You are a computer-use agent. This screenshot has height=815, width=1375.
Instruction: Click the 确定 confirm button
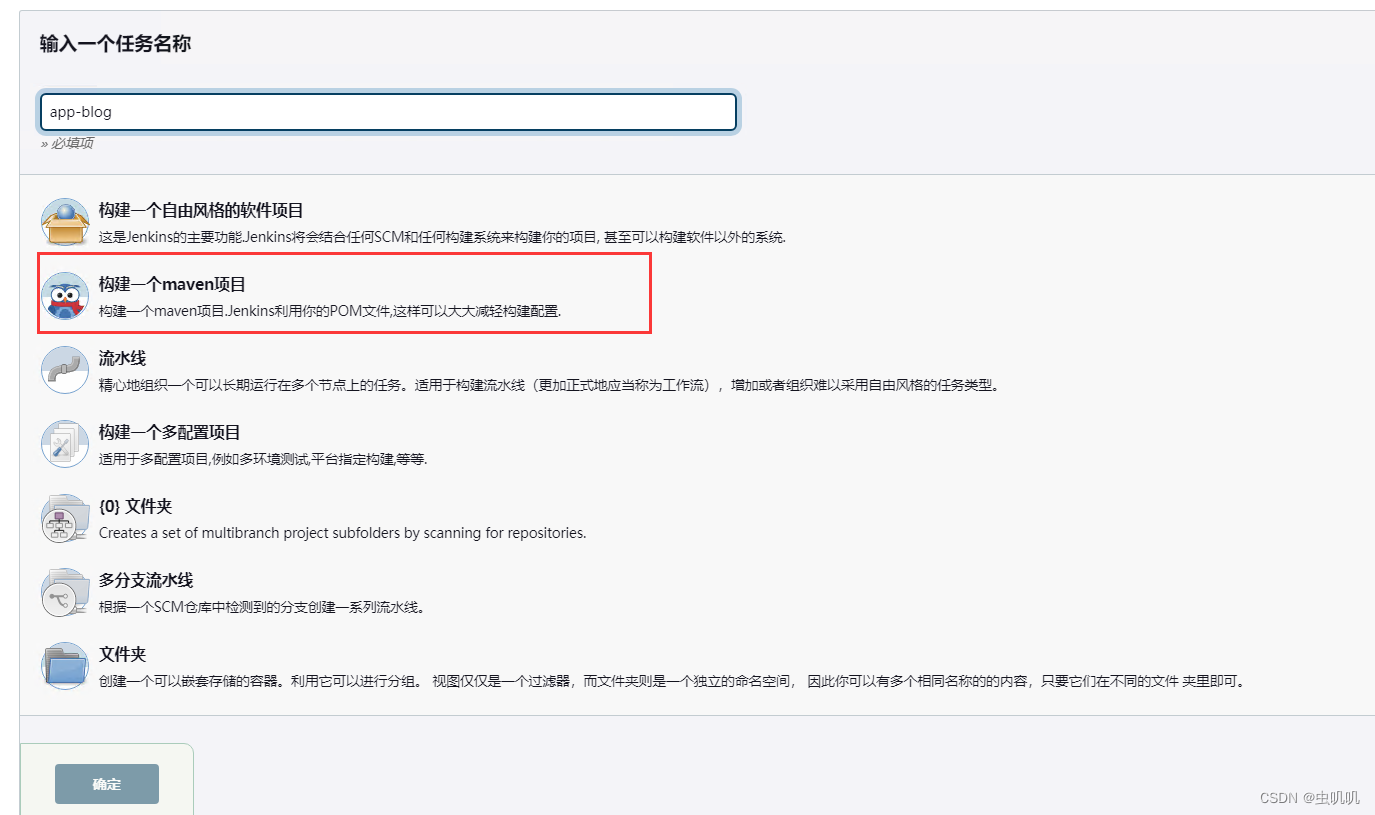107,784
